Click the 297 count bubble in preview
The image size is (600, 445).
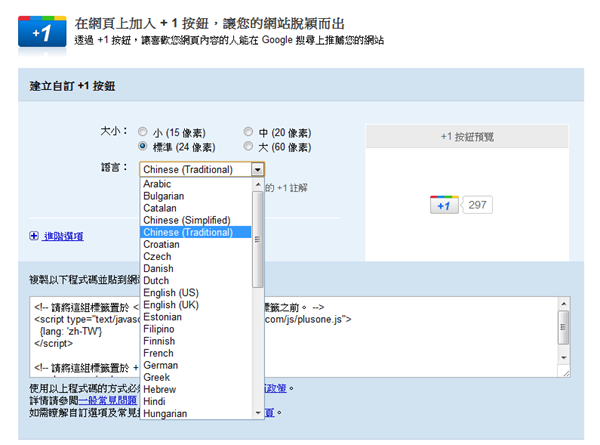tap(477, 205)
